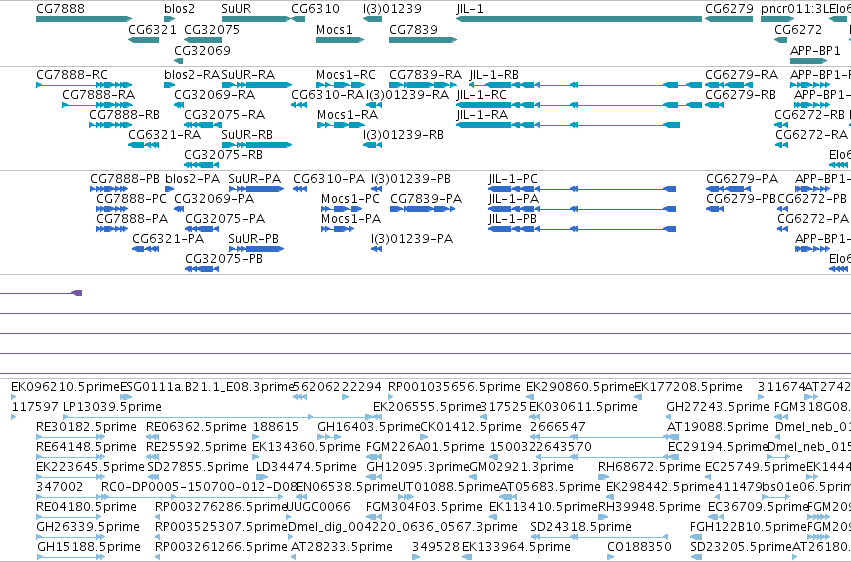The height and width of the screenshot is (562, 851).
Task: Click the CG6310-PA protein label
Action: pyautogui.click(x=329, y=178)
